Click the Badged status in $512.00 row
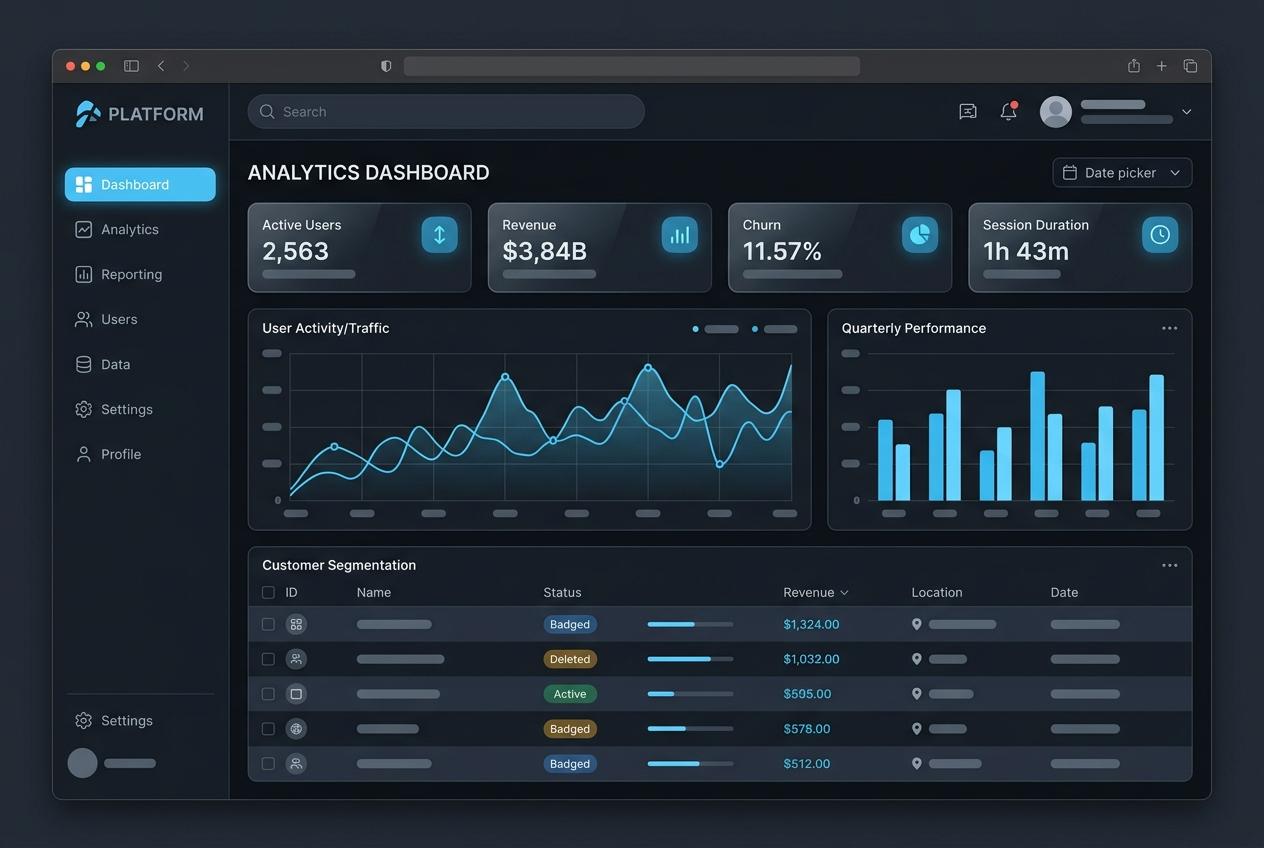The width and height of the screenshot is (1264, 848). pos(570,764)
